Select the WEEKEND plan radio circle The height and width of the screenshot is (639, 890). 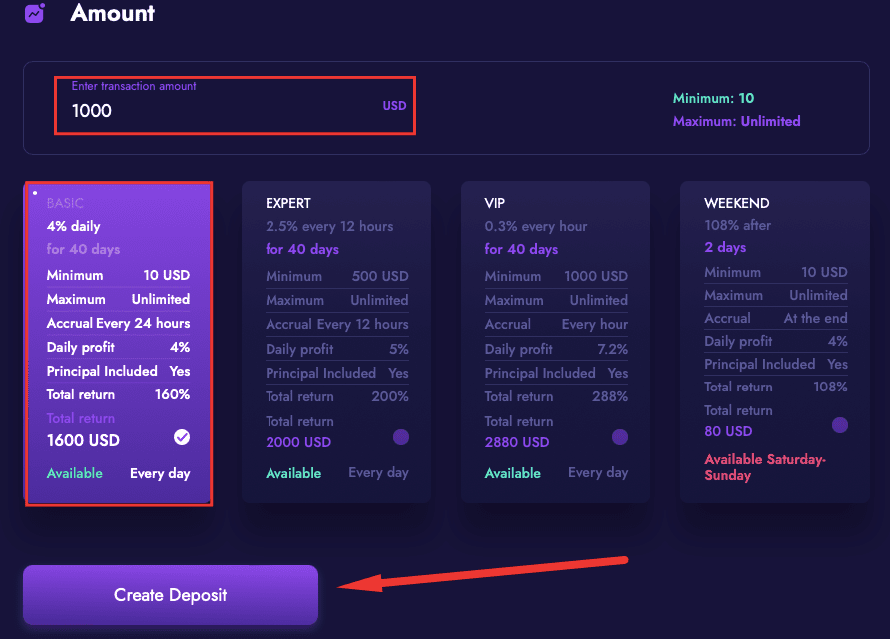point(839,425)
